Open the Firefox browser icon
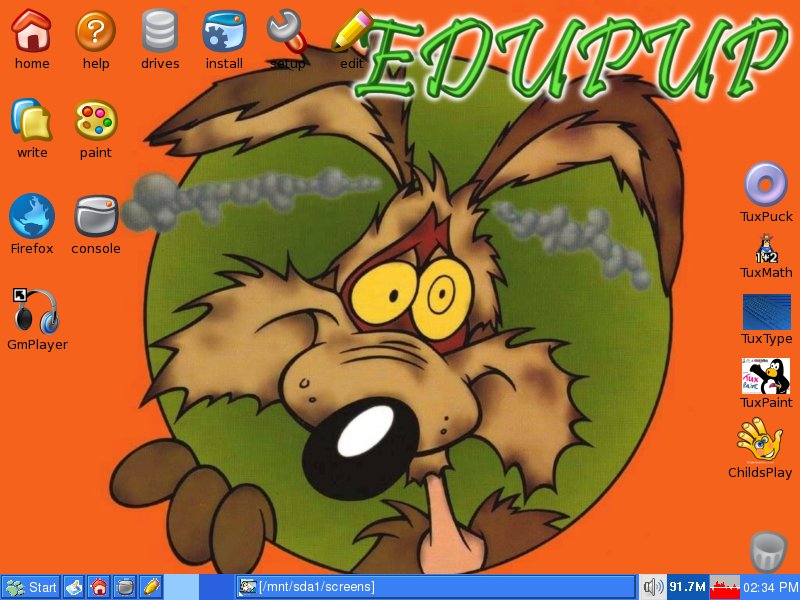Image resolution: width=800 pixels, height=600 pixels. [x=32, y=216]
